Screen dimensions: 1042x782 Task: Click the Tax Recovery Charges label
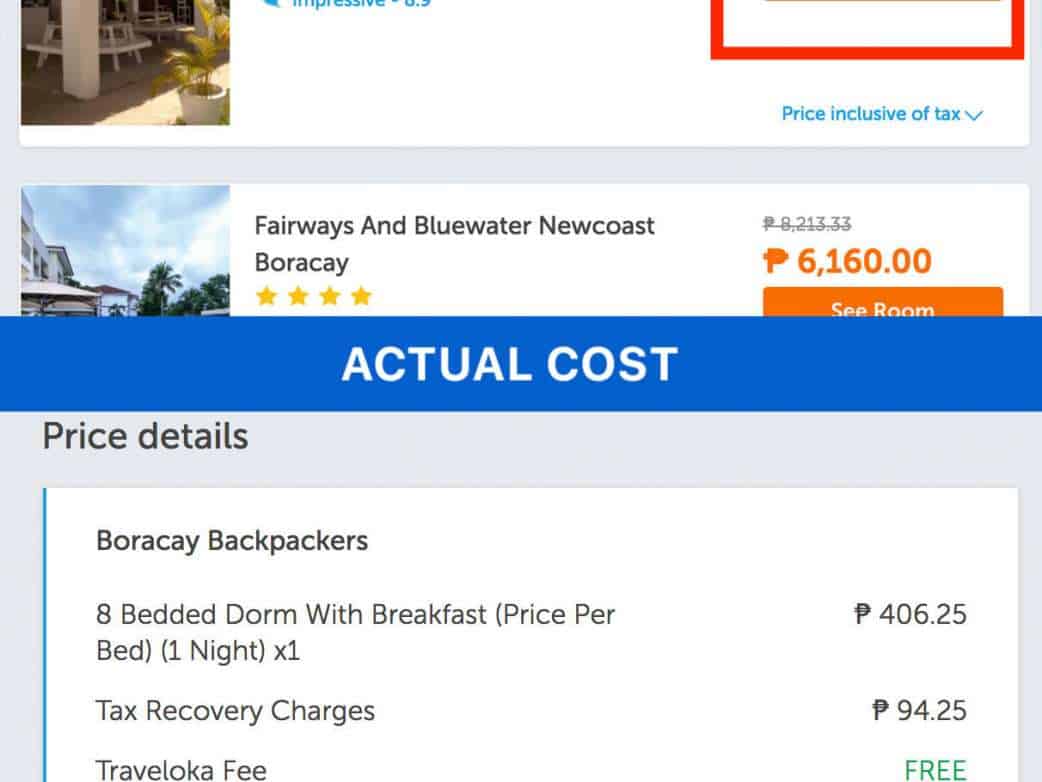(x=235, y=711)
